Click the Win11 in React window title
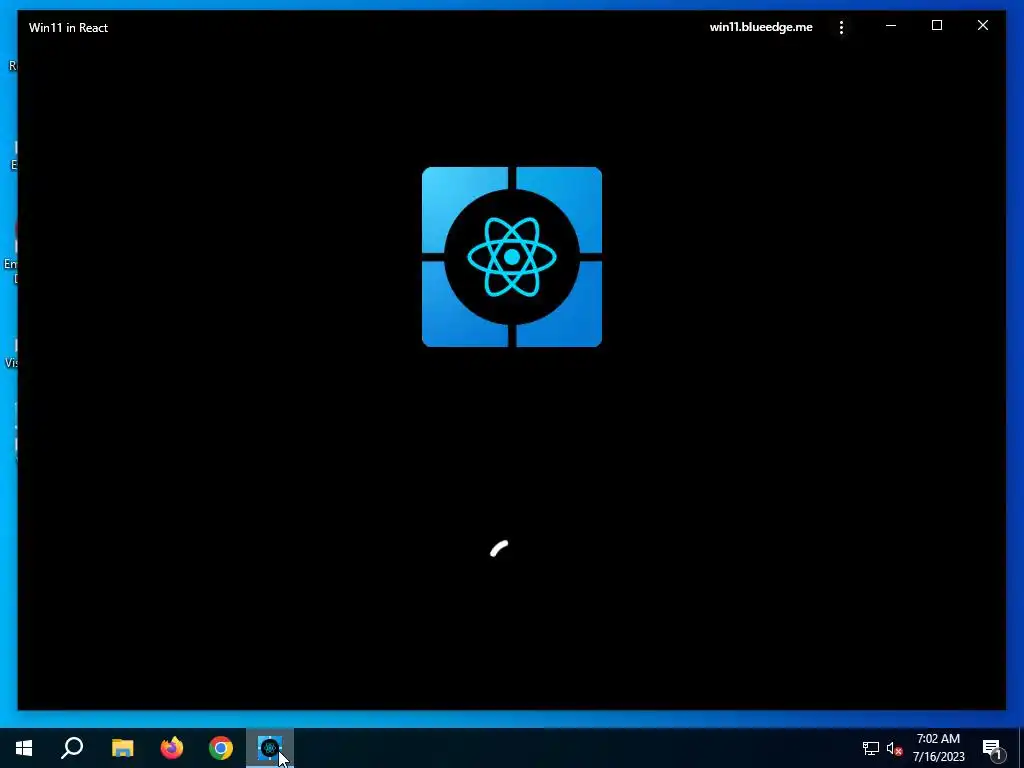Screen dimensions: 1024x768 point(69,27)
